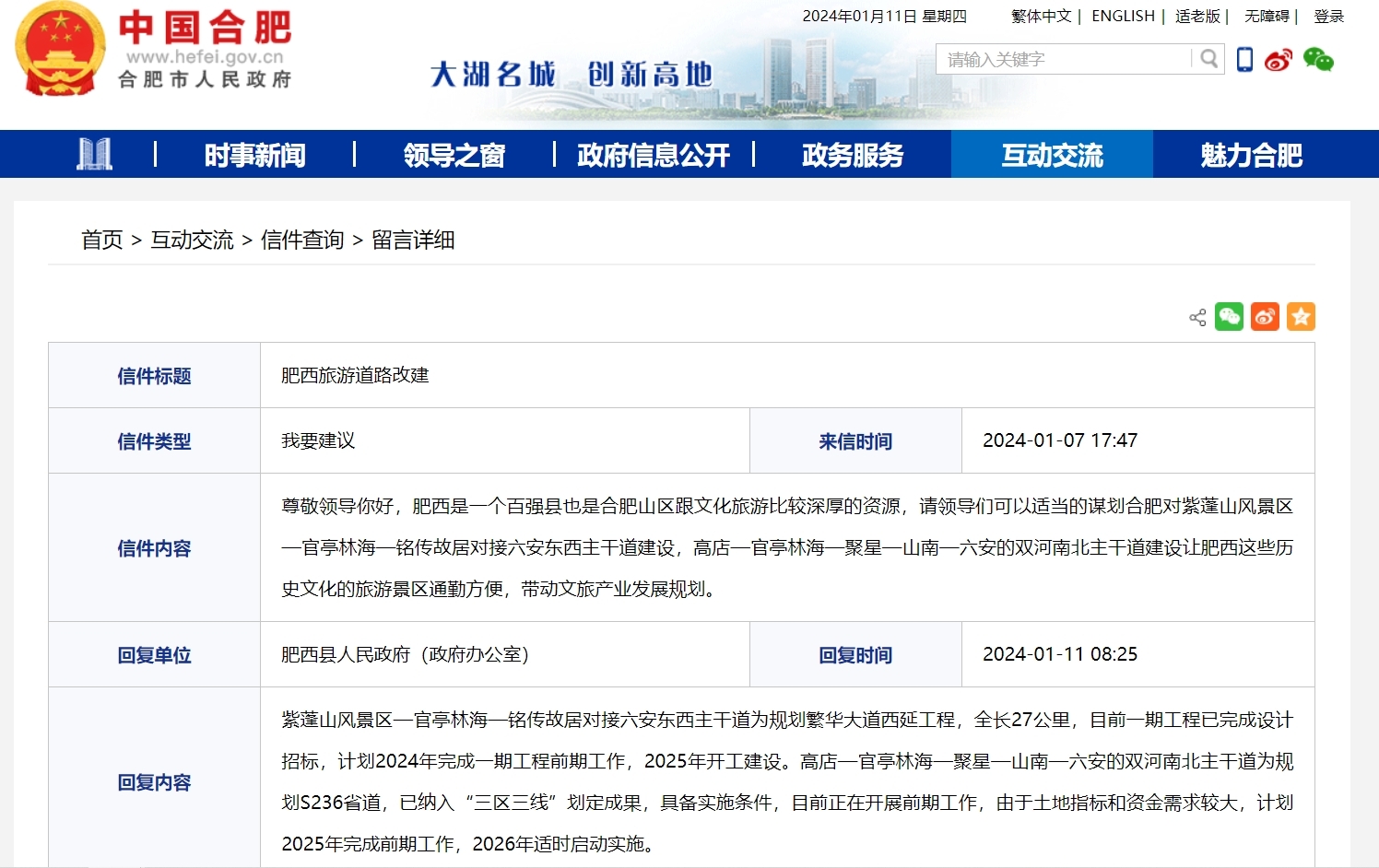This screenshot has width=1379, height=868.
Task: Click the magnifier icon to search
Action: (1208, 59)
